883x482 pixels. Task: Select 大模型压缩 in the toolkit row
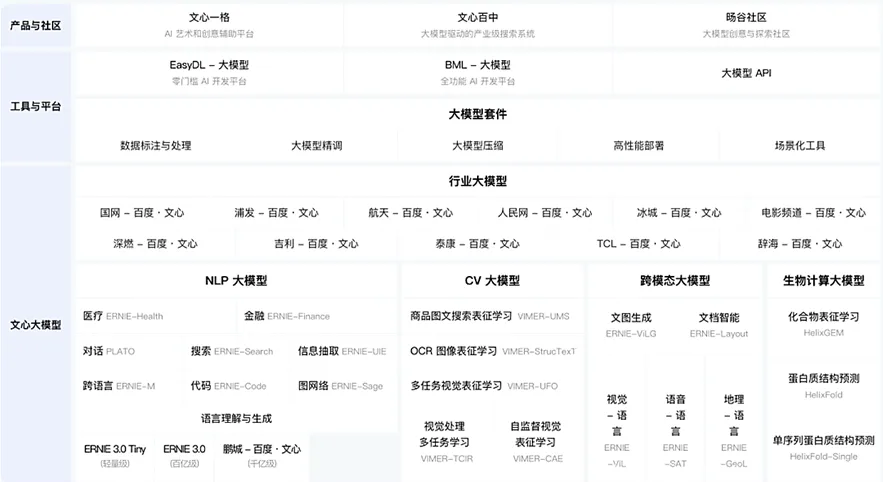(478, 145)
